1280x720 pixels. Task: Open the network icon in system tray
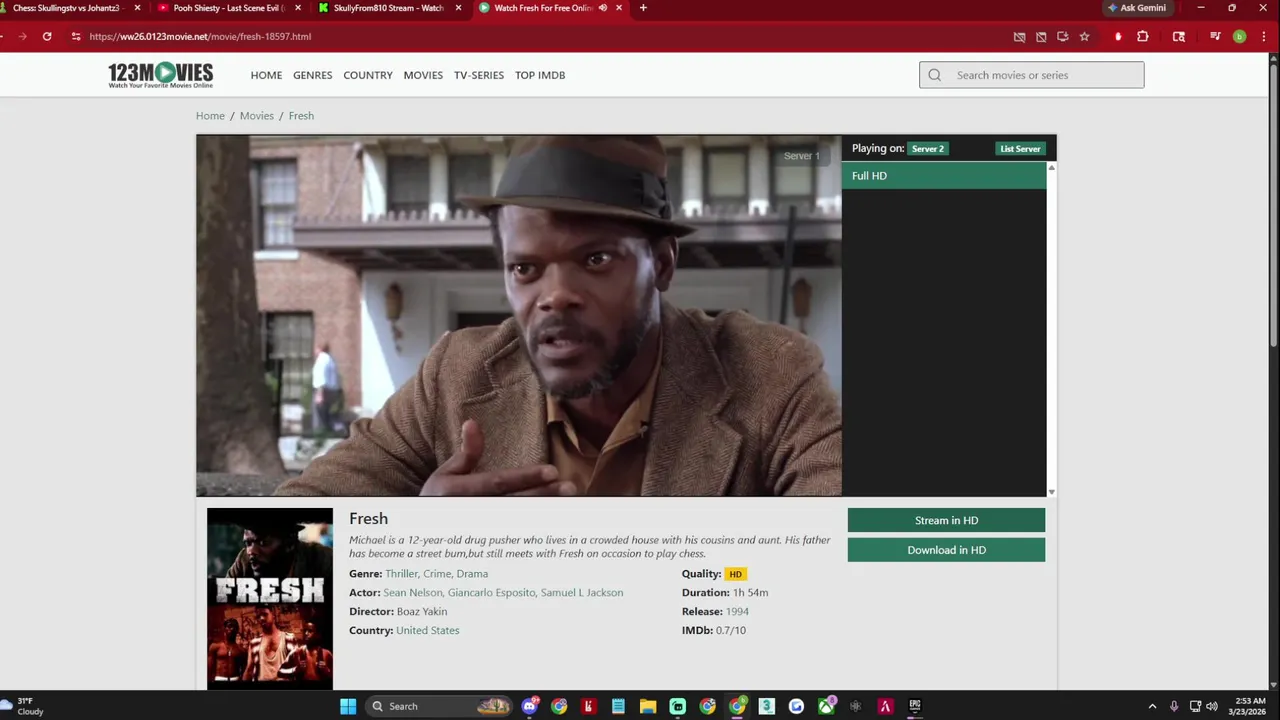pyautogui.click(x=1195, y=706)
